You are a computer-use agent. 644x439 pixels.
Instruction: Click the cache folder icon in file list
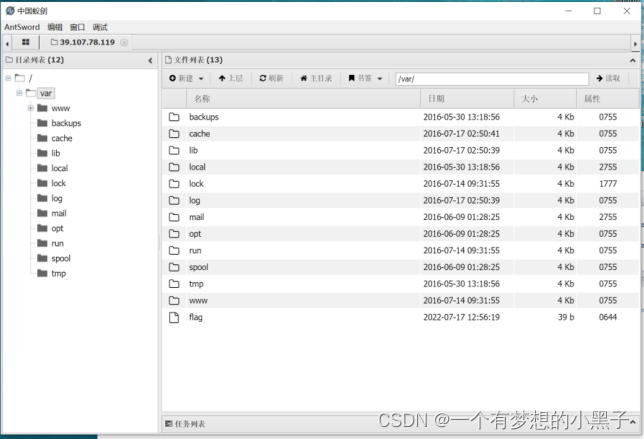pyautogui.click(x=174, y=134)
